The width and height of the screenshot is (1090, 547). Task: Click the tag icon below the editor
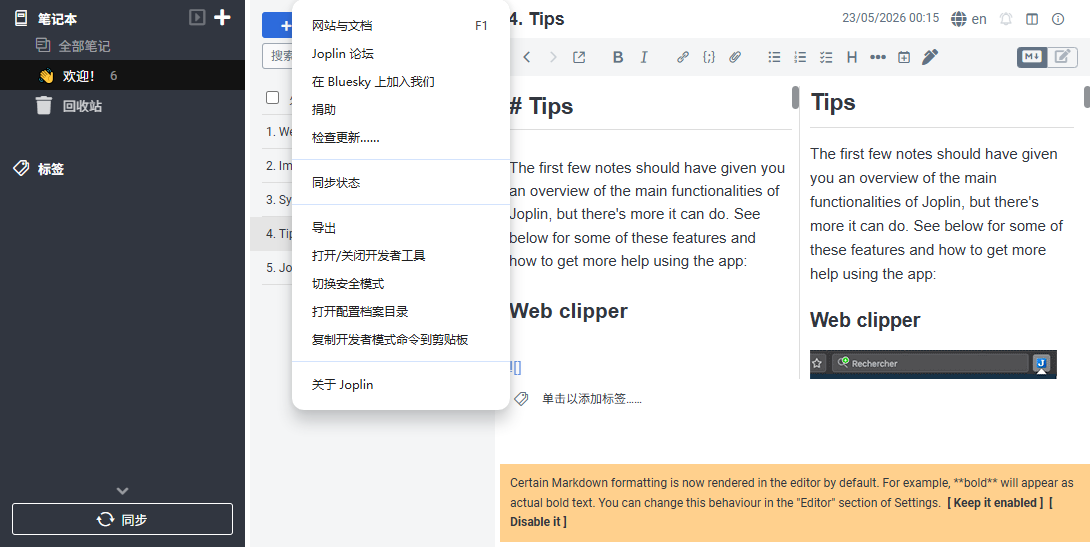click(x=521, y=399)
